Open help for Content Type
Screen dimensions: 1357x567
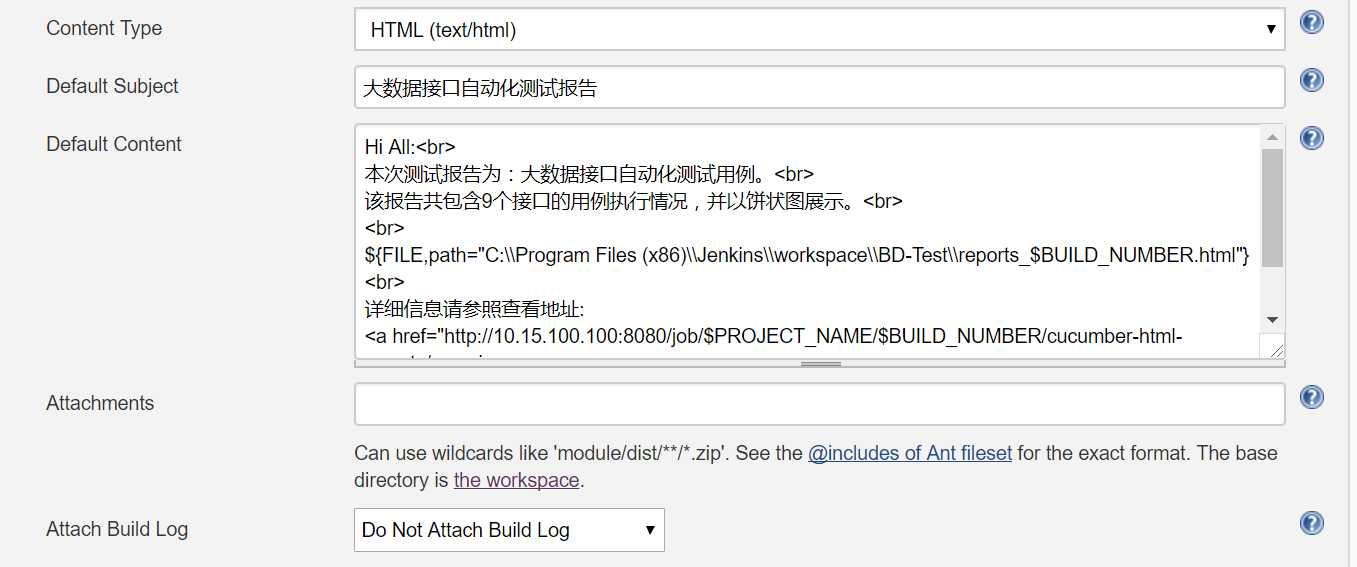coord(1311,23)
